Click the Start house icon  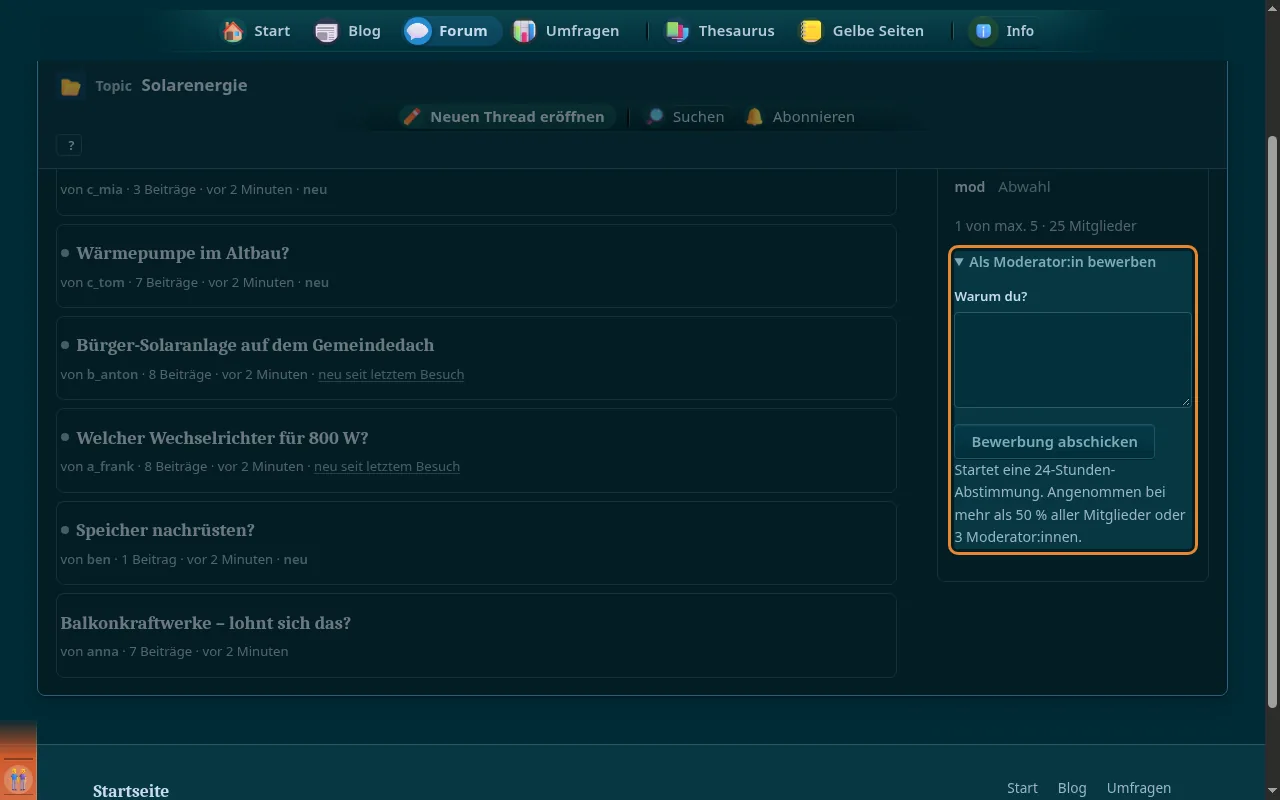233,31
